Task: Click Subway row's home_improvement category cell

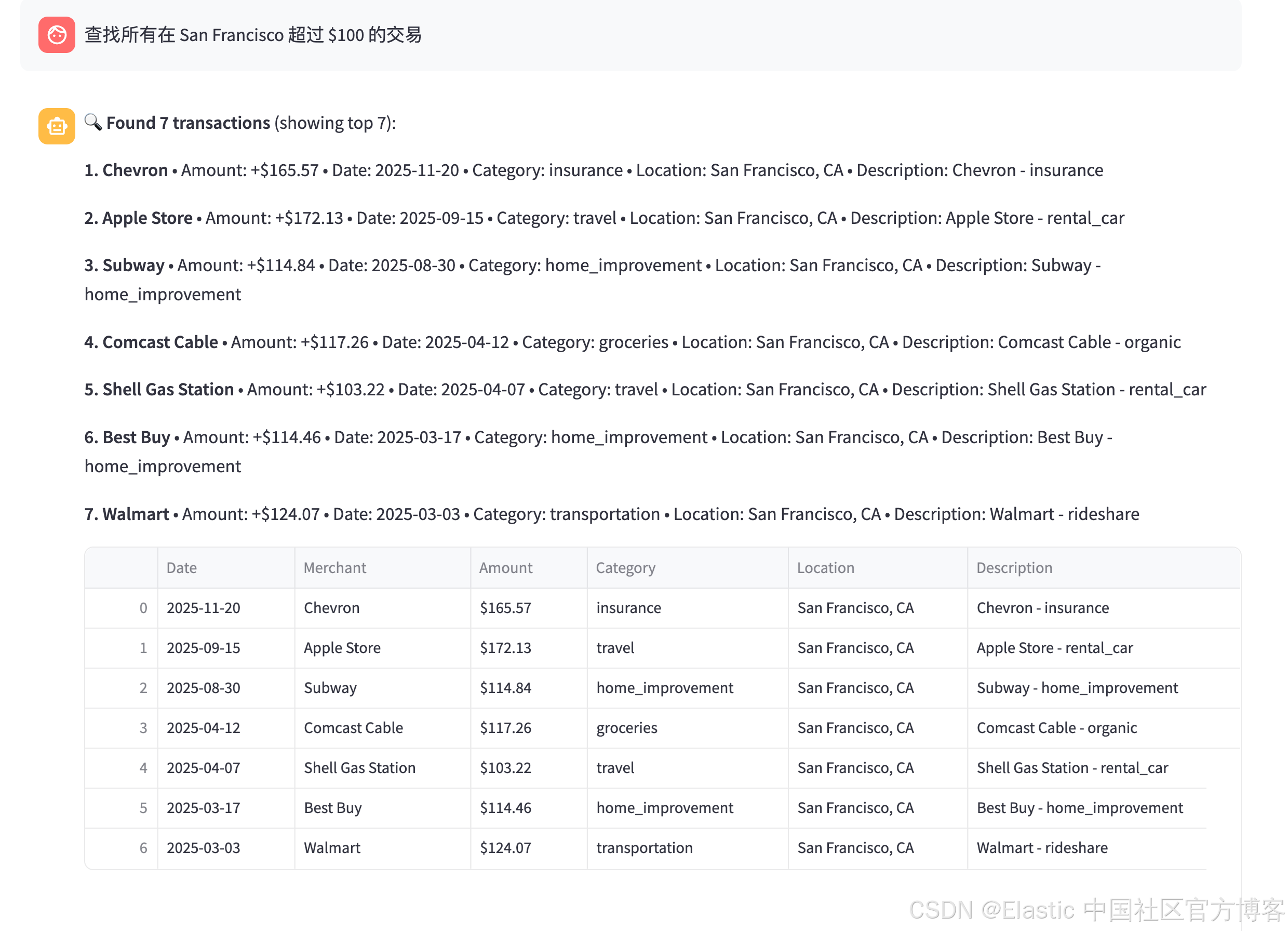Action: pos(688,688)
